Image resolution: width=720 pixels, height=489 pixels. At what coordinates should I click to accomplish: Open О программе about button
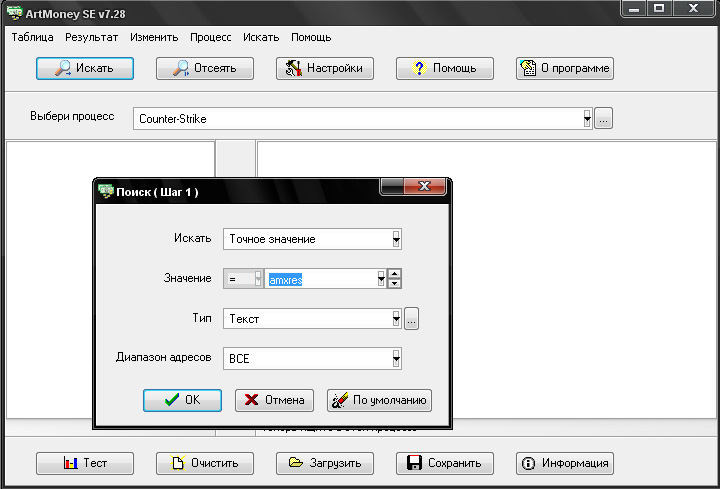565,68
